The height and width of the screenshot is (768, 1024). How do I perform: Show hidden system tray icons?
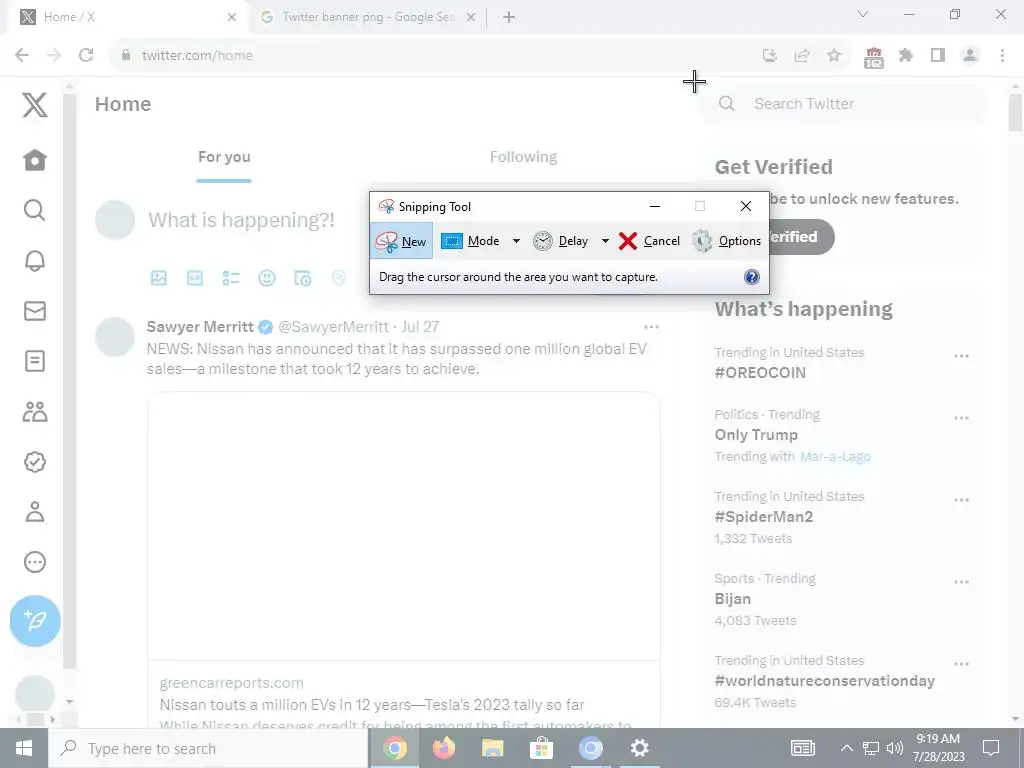846,748
